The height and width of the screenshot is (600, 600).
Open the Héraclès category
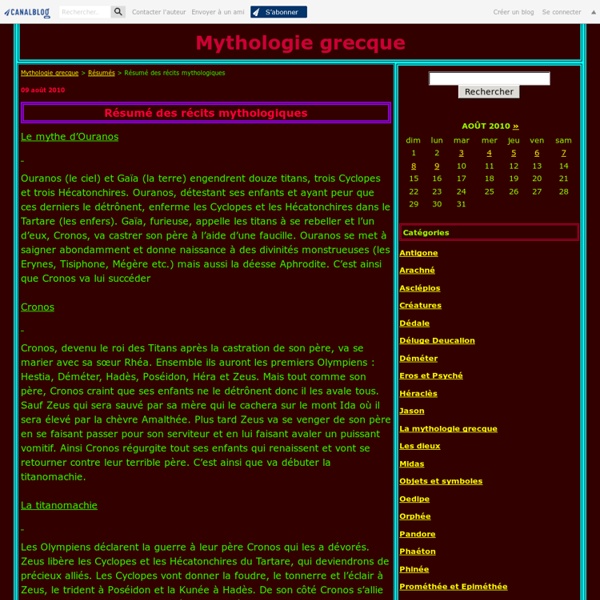(418, 393)
